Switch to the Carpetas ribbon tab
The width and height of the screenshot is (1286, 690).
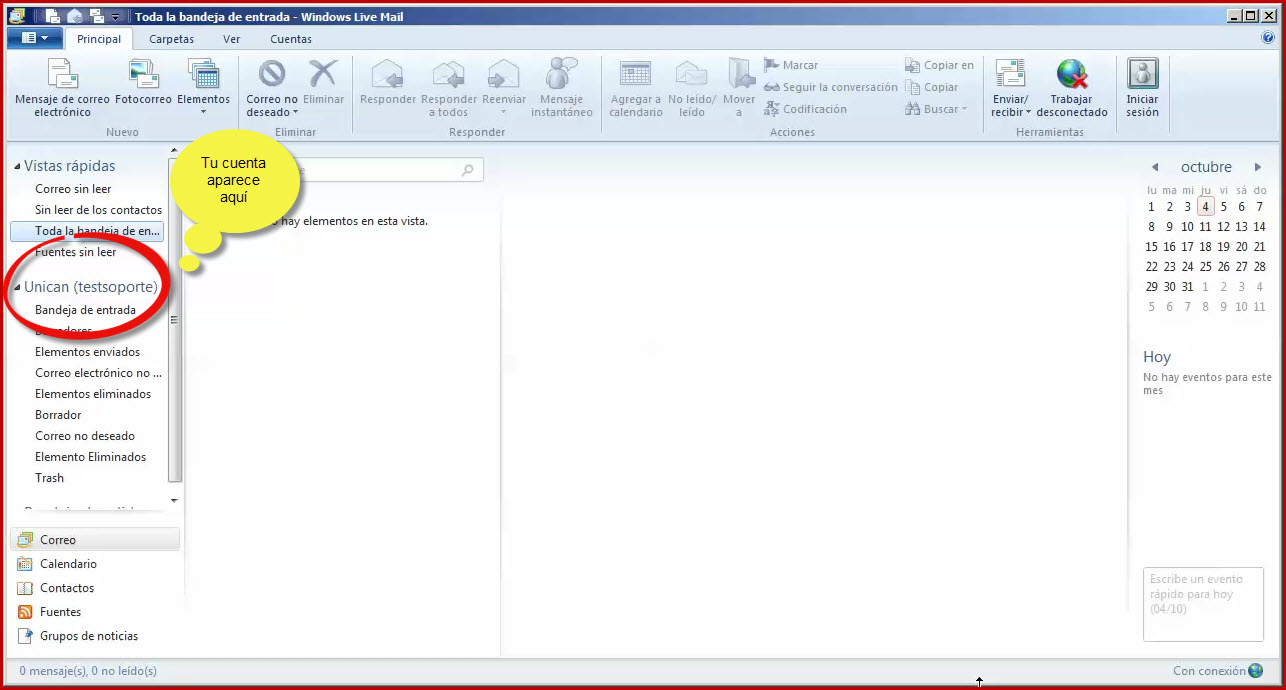click(x=172, y=39)
